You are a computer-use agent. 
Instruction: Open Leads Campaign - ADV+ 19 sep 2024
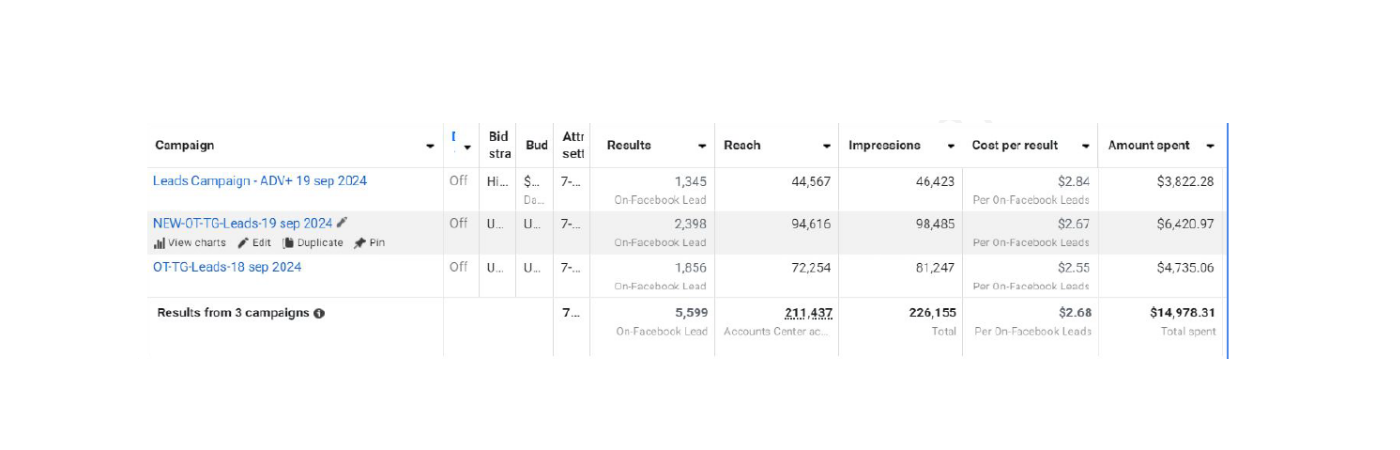coord(260,181)
